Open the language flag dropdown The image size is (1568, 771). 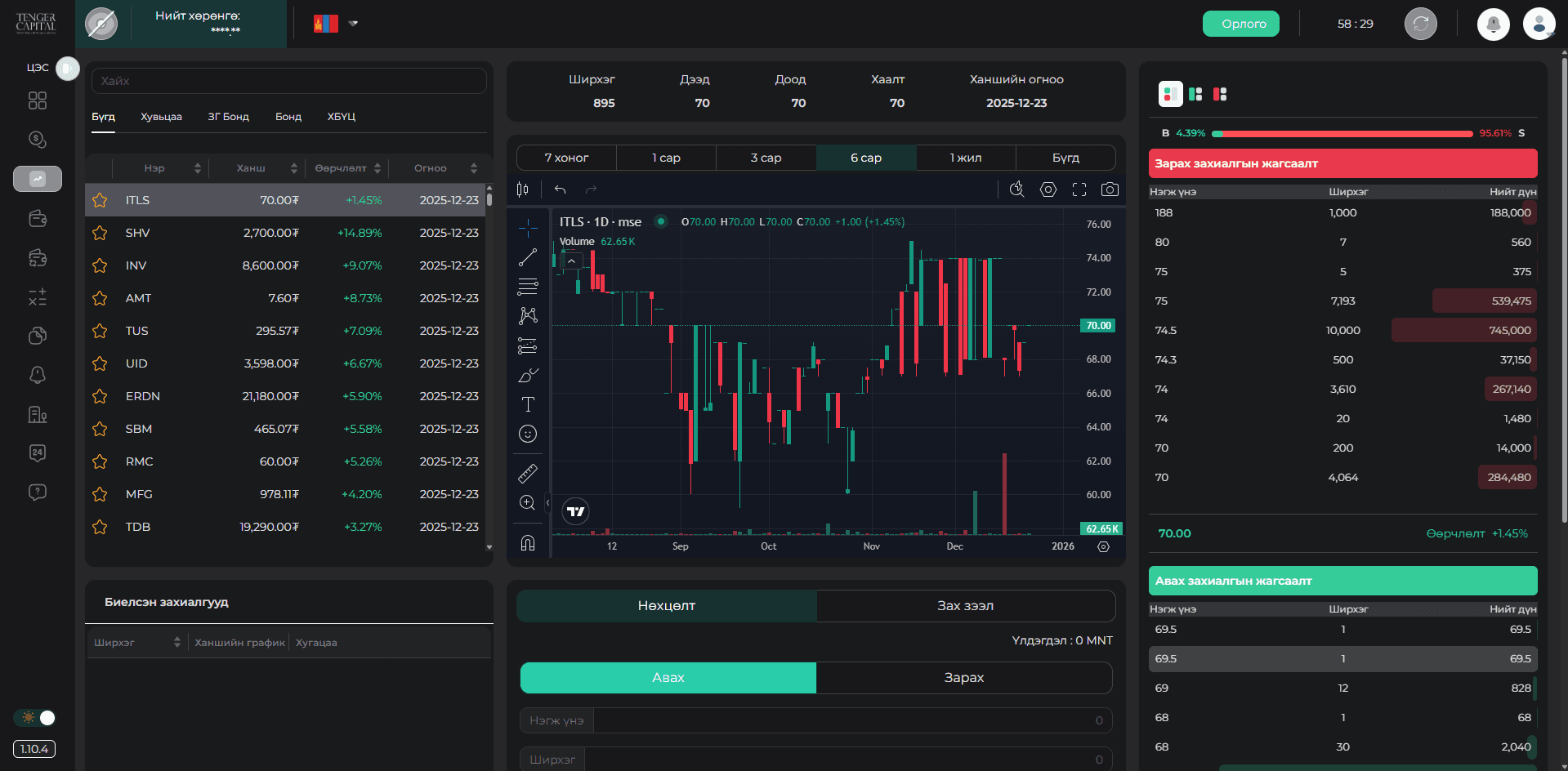coord(336,24)
